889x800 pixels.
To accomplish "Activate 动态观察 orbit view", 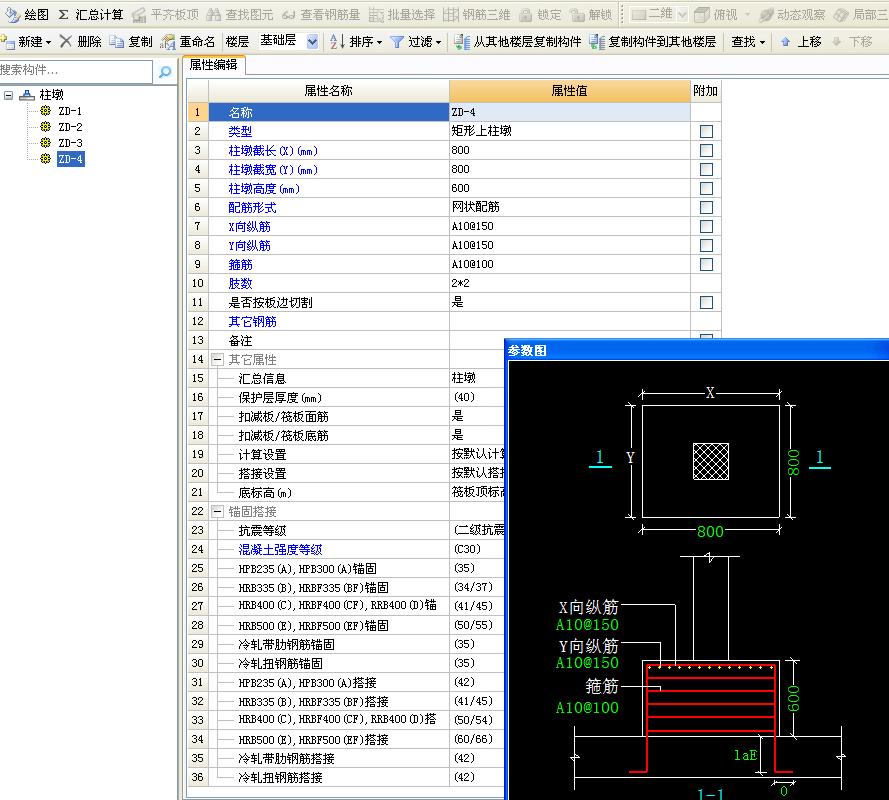I will 792,14.
